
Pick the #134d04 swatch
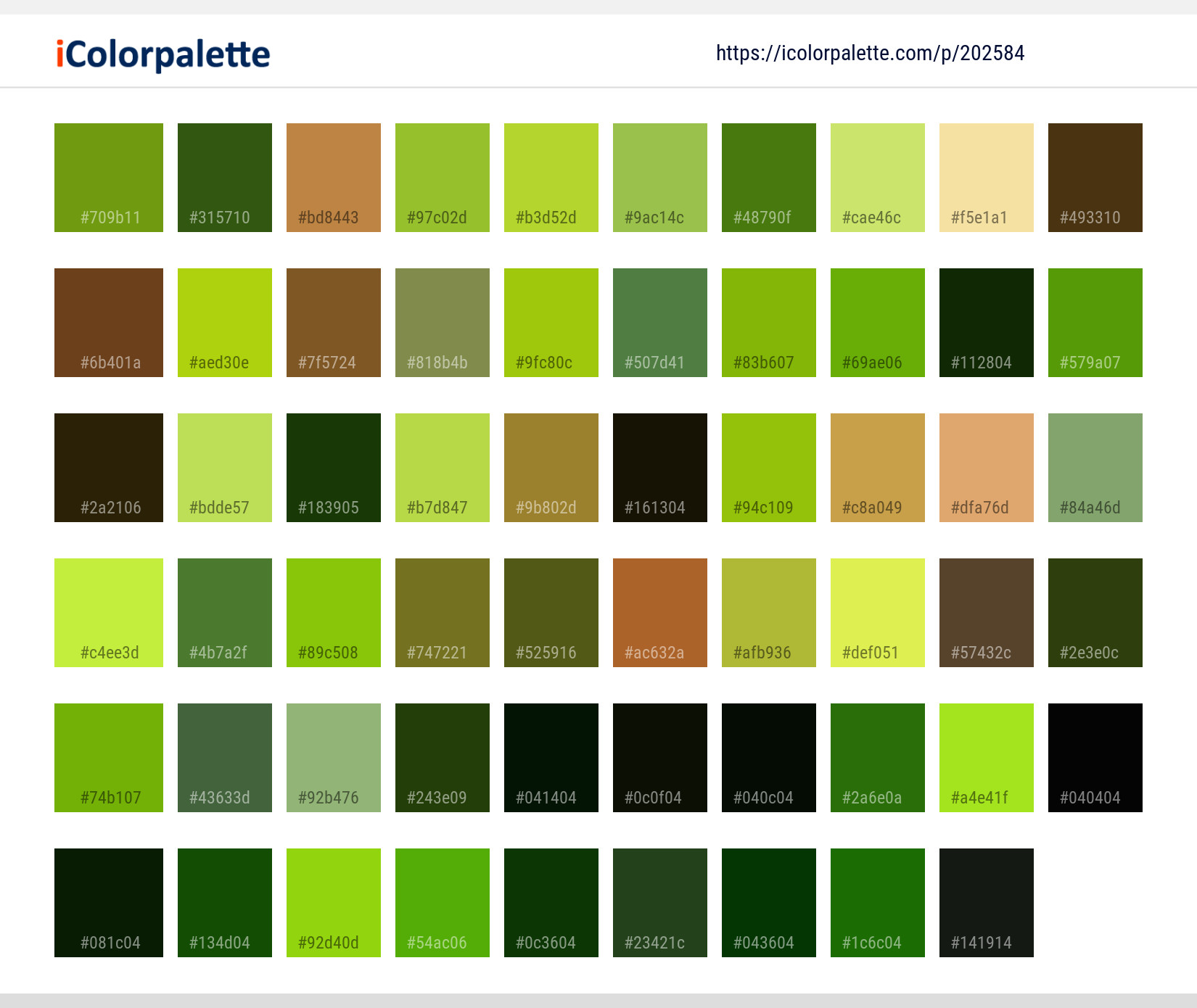click(225, 903)
